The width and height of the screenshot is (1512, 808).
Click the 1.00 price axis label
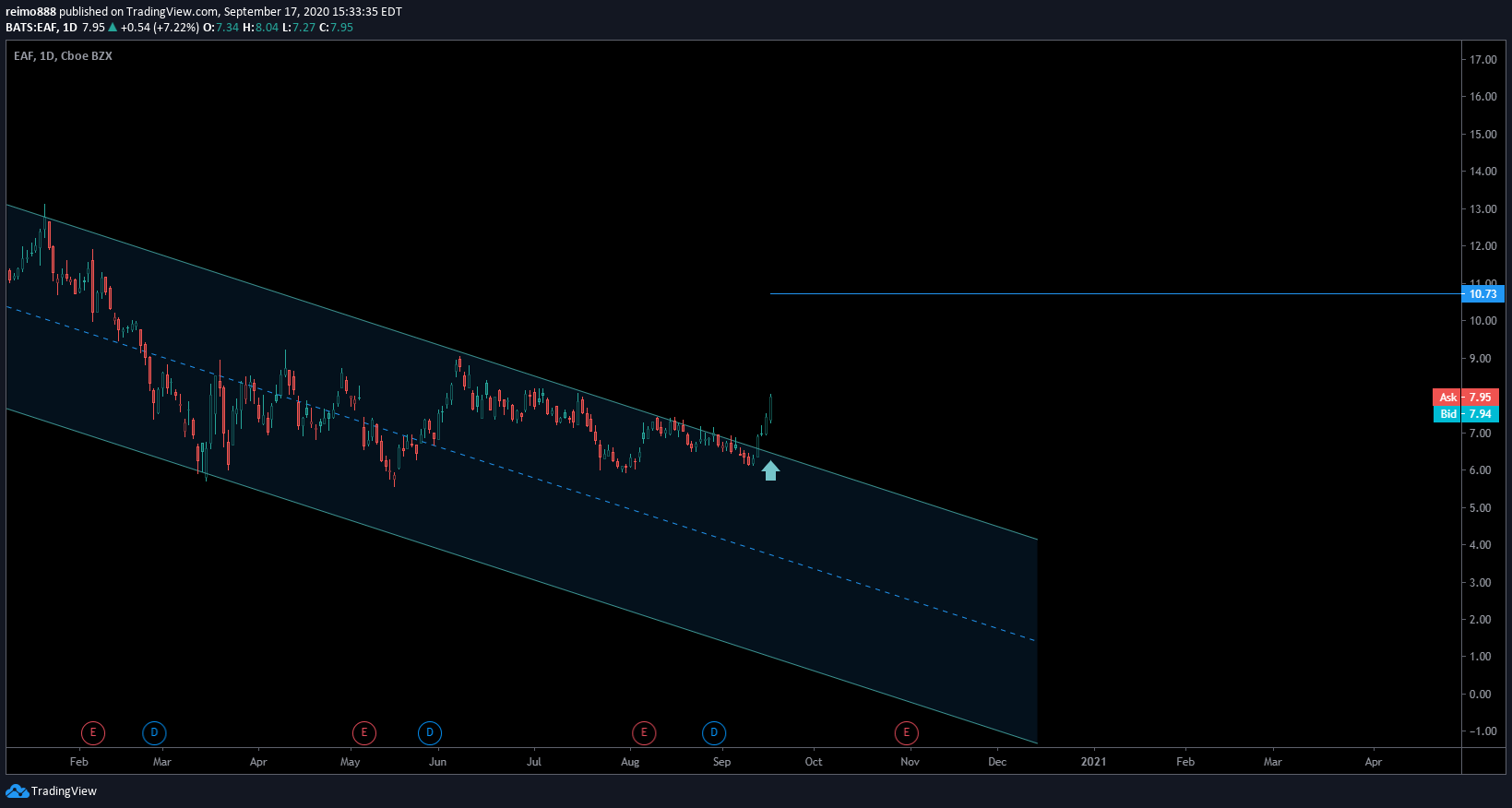[1481, 657]
